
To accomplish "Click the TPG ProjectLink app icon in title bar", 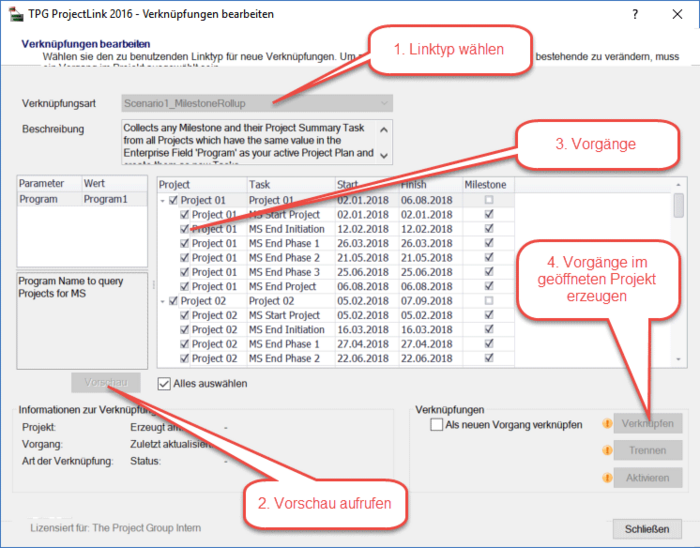I will coord(16,14).
